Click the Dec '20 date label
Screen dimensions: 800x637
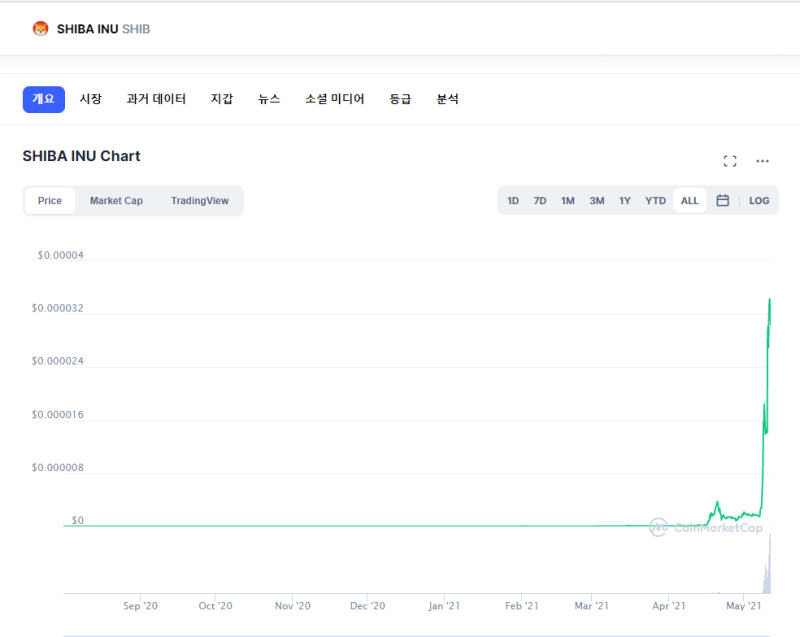[367, 606]
